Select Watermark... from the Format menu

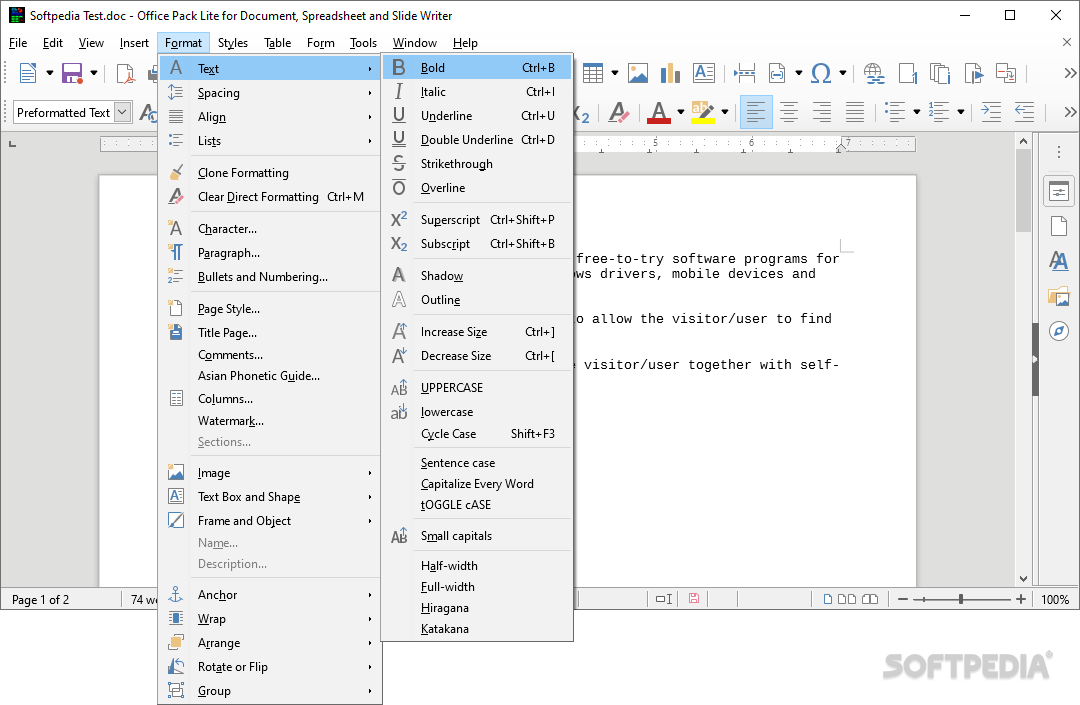tap(270, 421)
